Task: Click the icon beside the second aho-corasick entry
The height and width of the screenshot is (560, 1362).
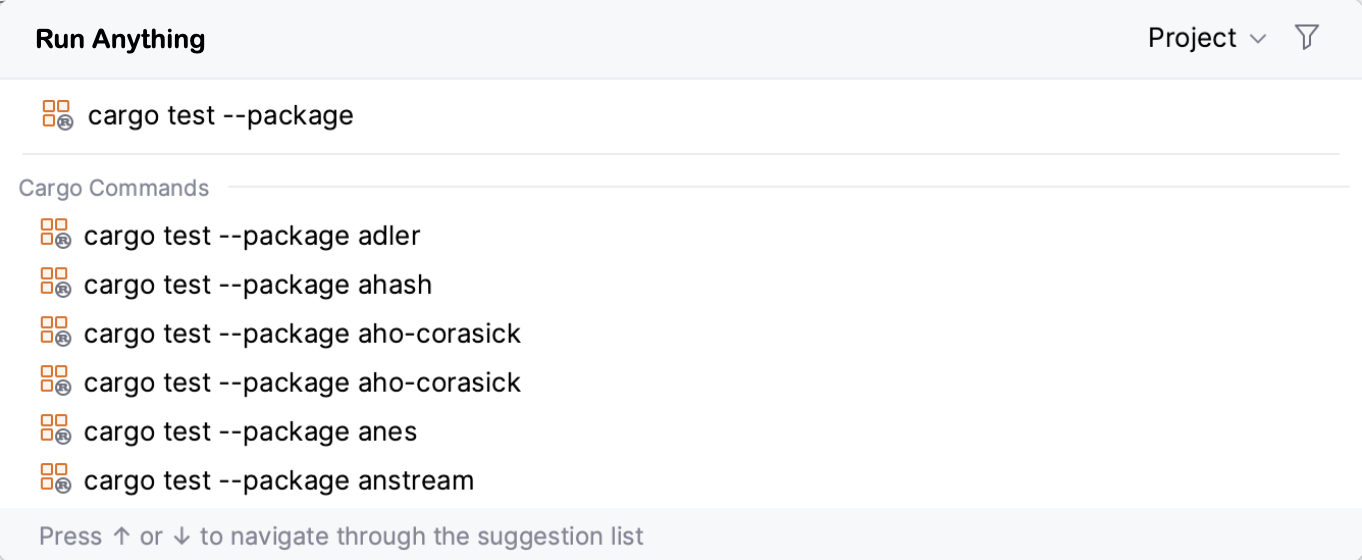Action: 55,381
